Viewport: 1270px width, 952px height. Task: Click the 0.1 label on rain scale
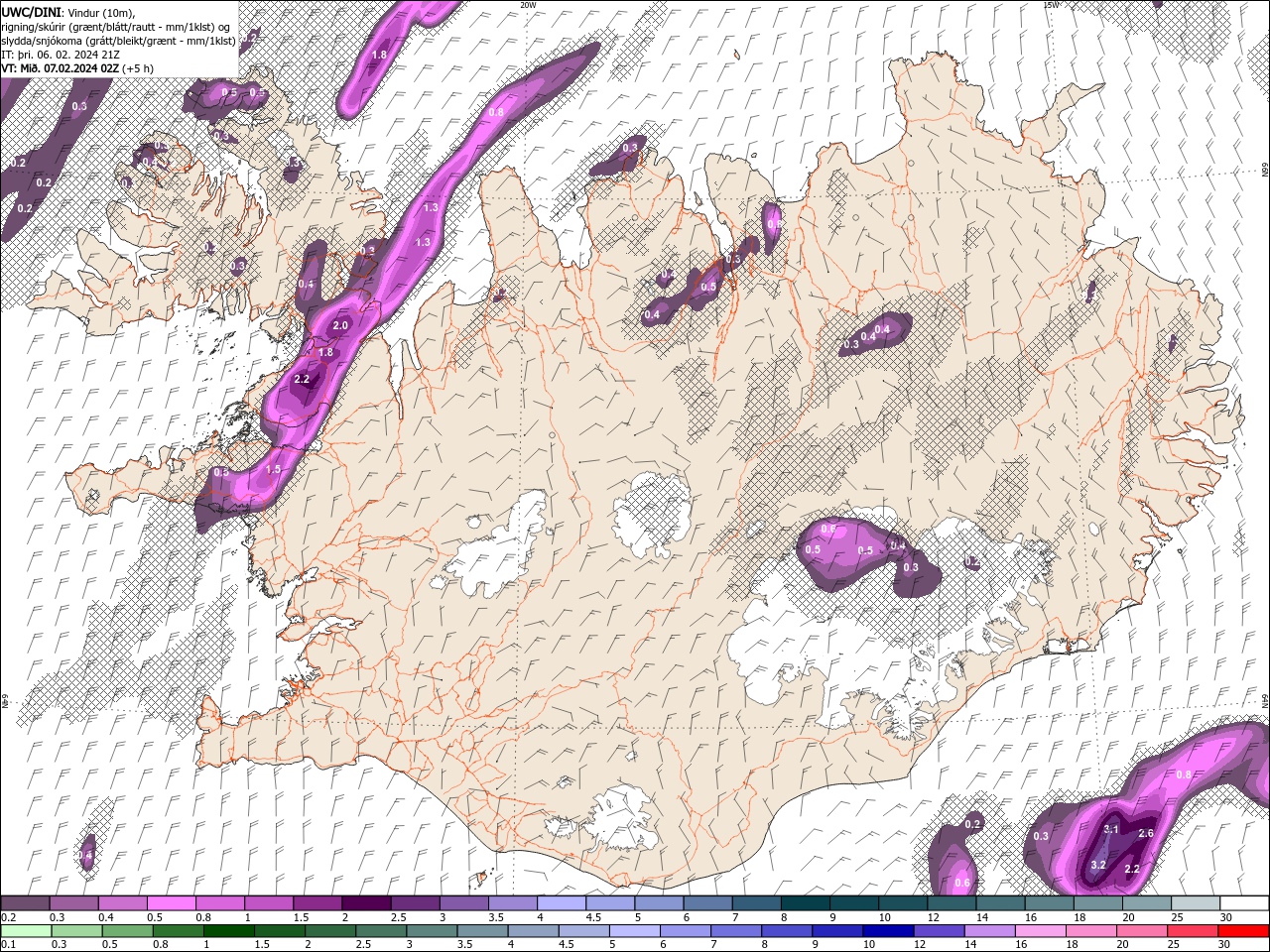[7, 945]
